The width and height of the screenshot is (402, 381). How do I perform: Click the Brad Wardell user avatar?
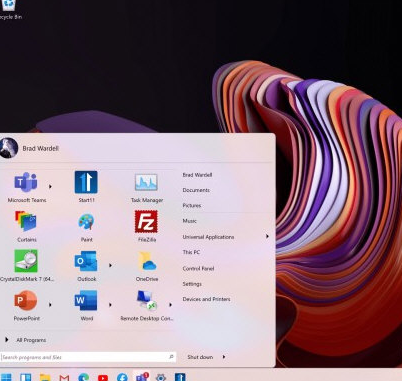[8, 148]
